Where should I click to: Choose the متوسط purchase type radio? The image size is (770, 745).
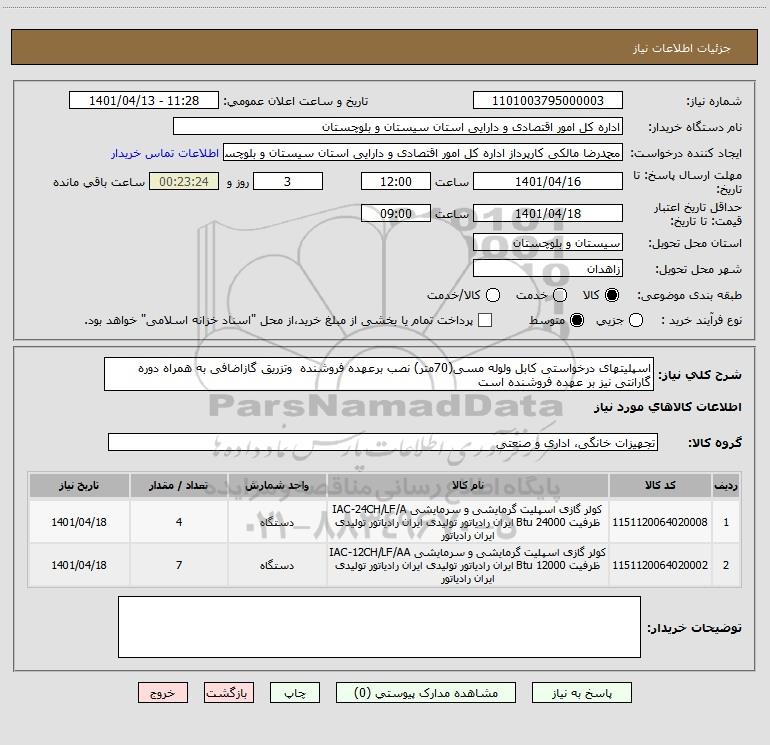click(x=577, y=320)
